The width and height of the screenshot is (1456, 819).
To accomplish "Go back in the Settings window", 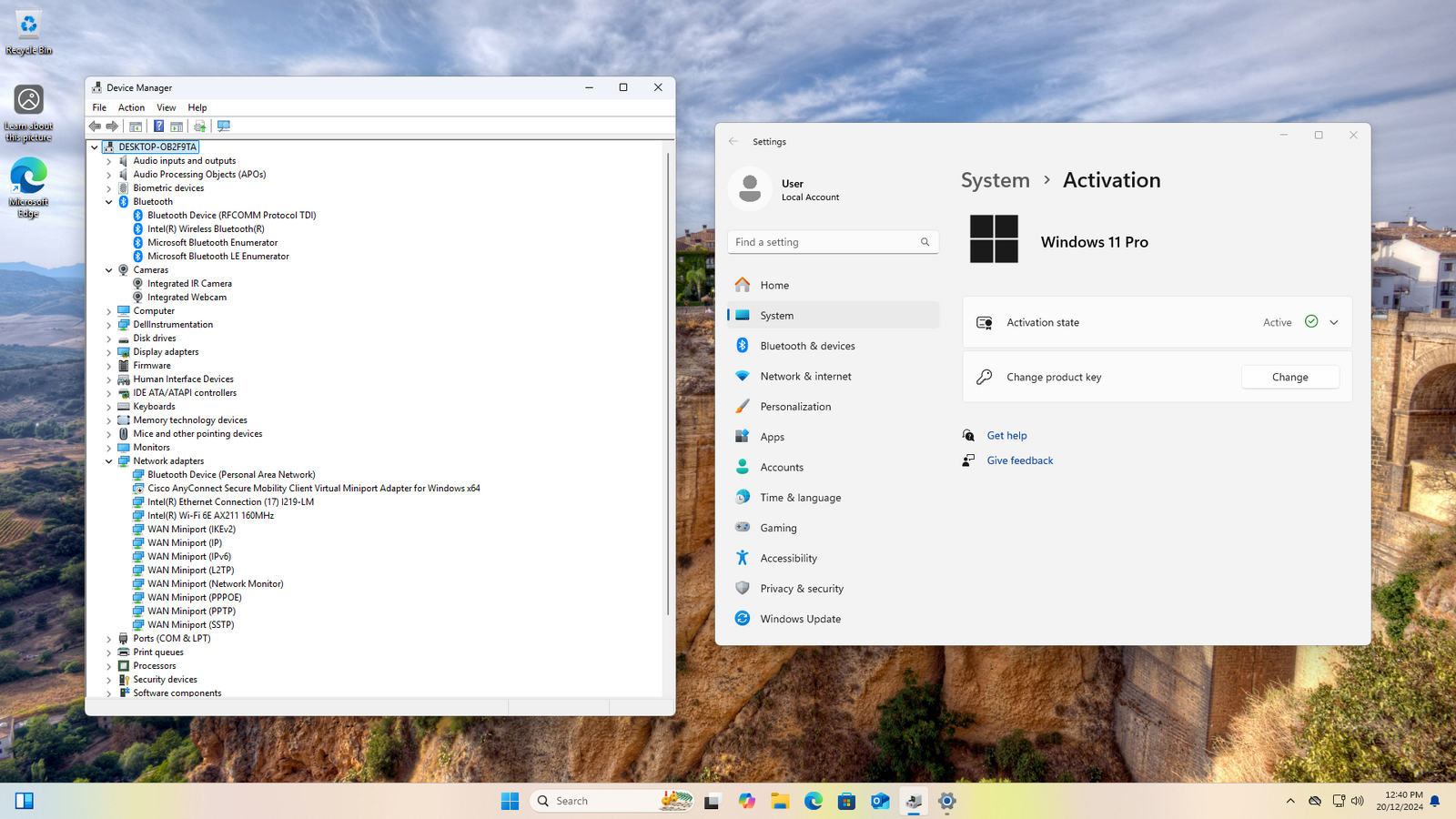I will (x=733, y=141).
